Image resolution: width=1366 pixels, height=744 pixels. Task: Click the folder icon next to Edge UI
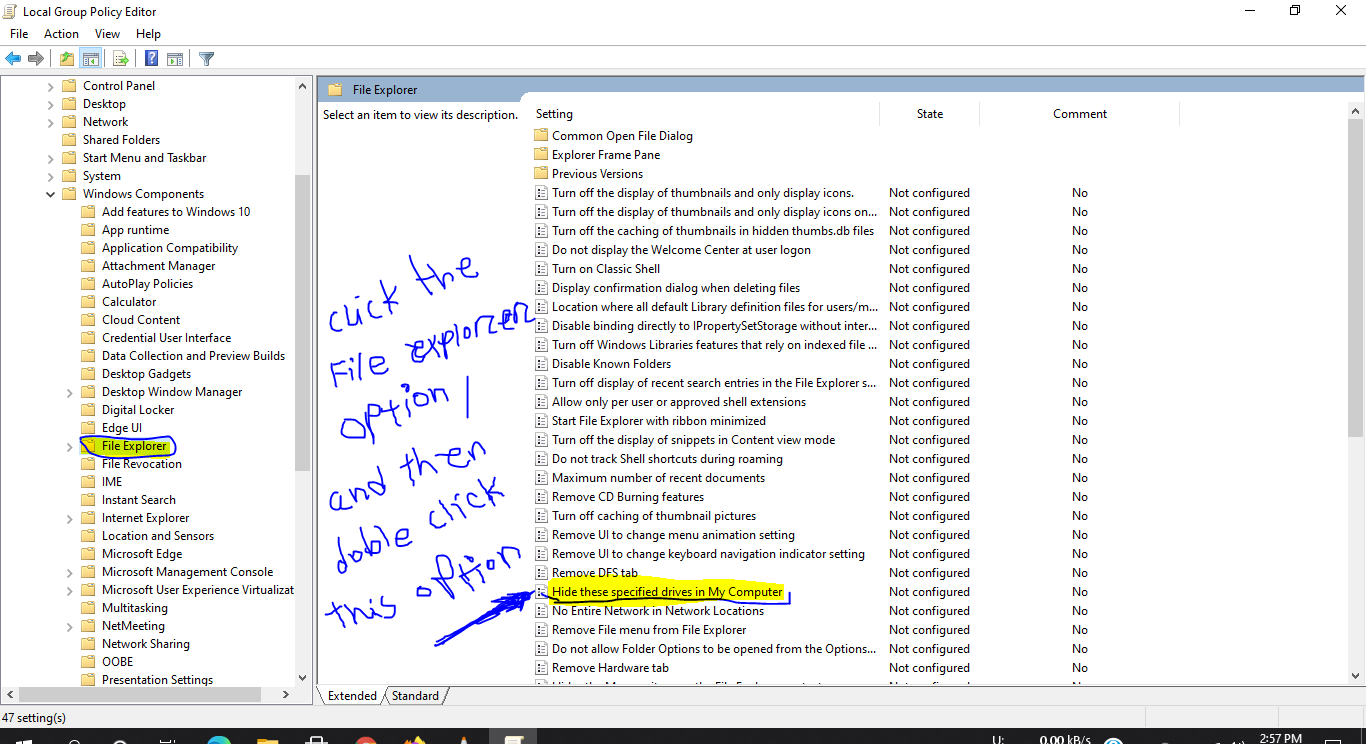(88, 427)
